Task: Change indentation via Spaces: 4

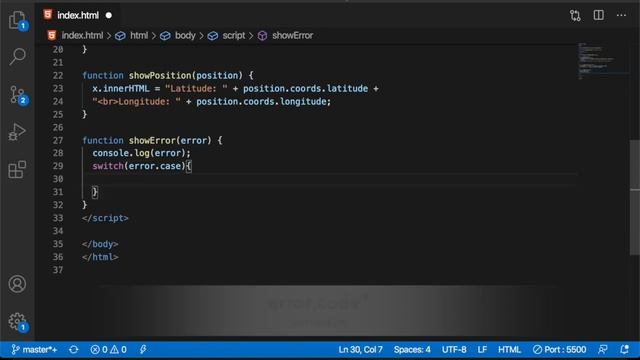Action: tap(412, 349)
